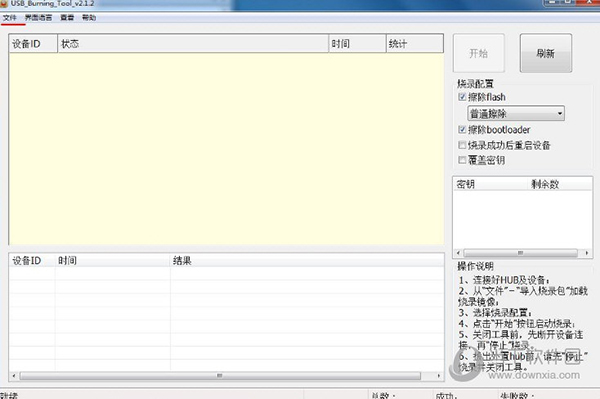Click the 结果 column header
This screenshot has width=600, height=399.
[307, 261]
